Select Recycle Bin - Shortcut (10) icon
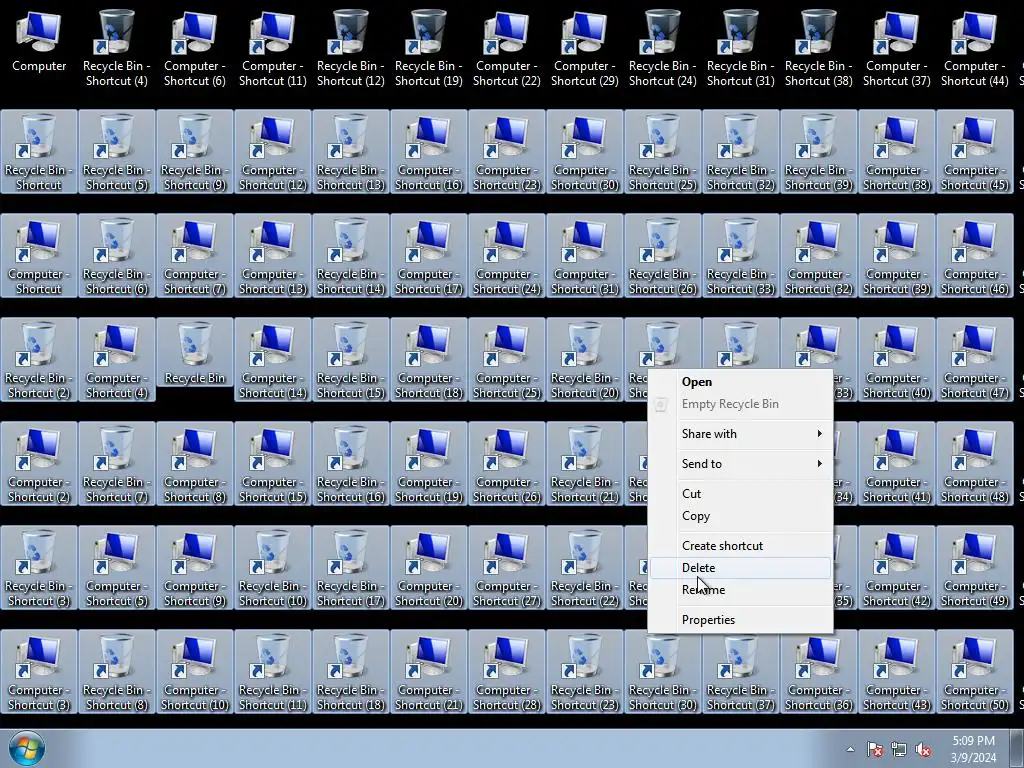 coord(273,568)
